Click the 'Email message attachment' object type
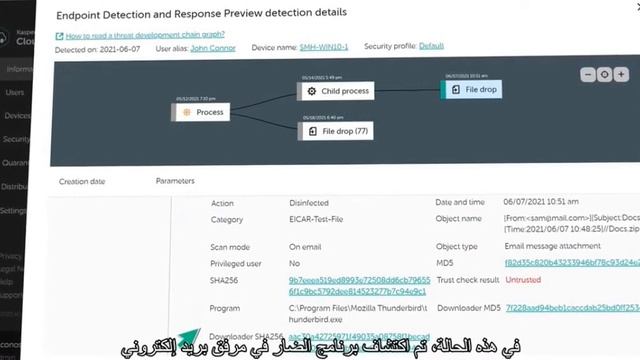 coord(552,246)
